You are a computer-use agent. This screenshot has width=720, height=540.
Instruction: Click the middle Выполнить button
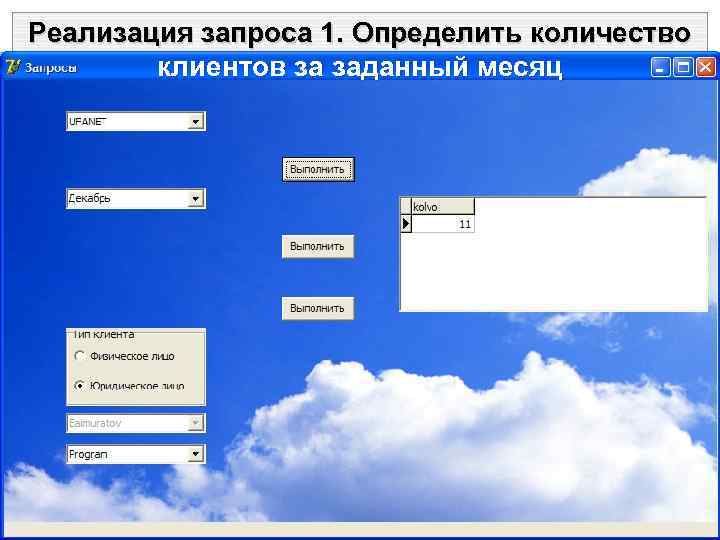pos(318,247)
